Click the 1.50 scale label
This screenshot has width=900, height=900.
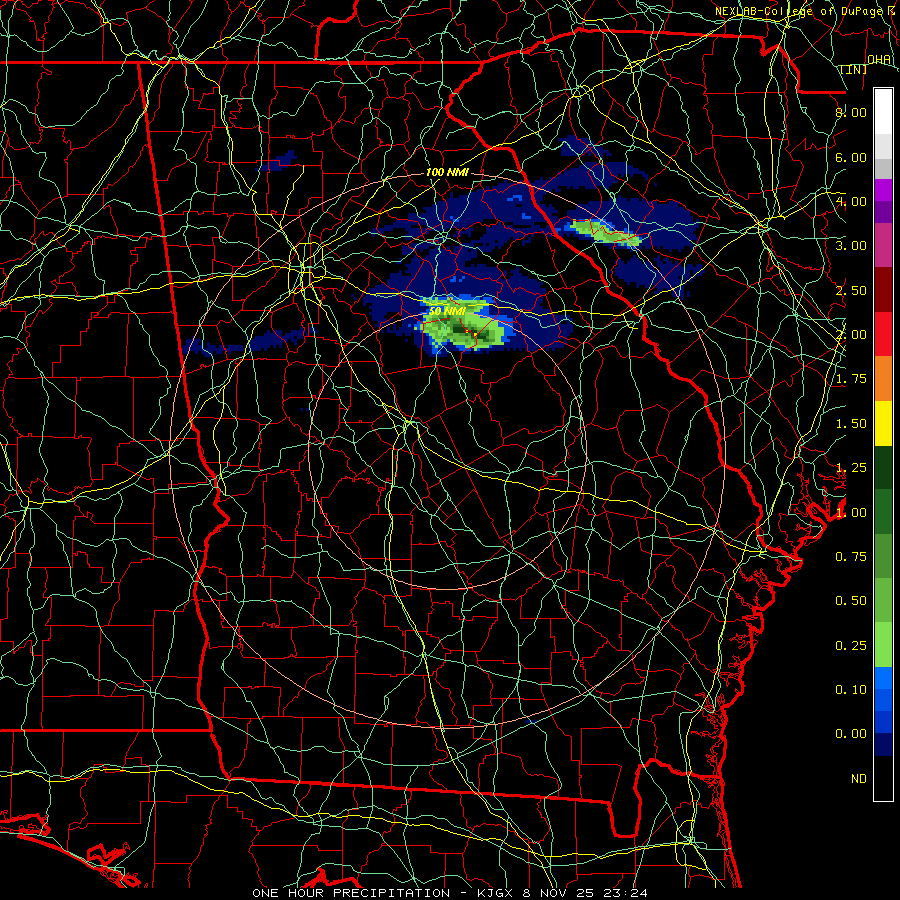pyautogui.click(x=851, y=424)
